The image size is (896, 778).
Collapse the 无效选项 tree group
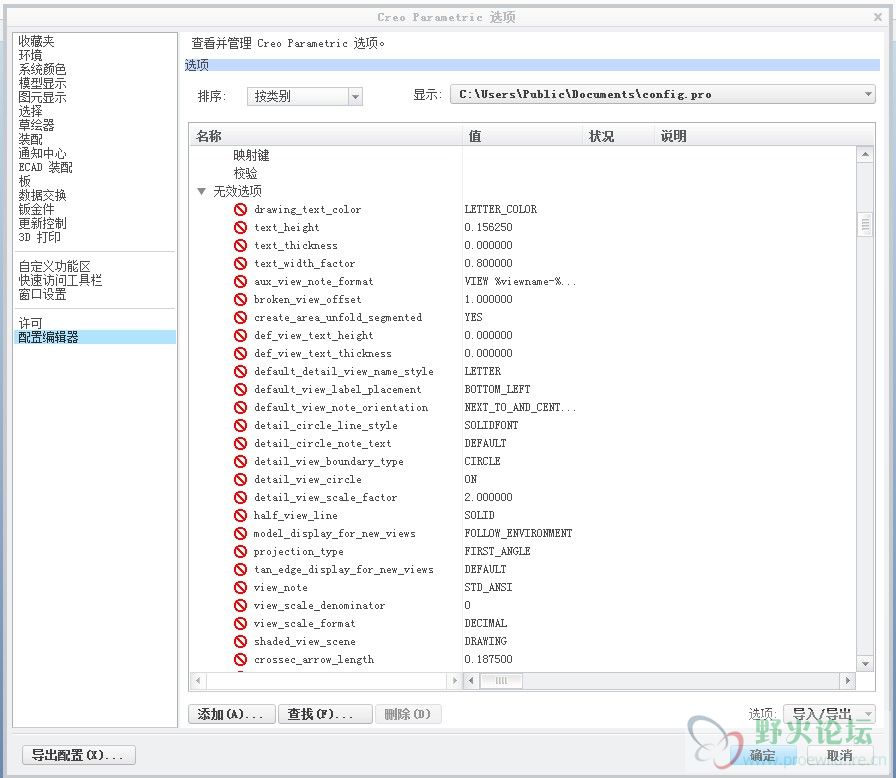201,191
